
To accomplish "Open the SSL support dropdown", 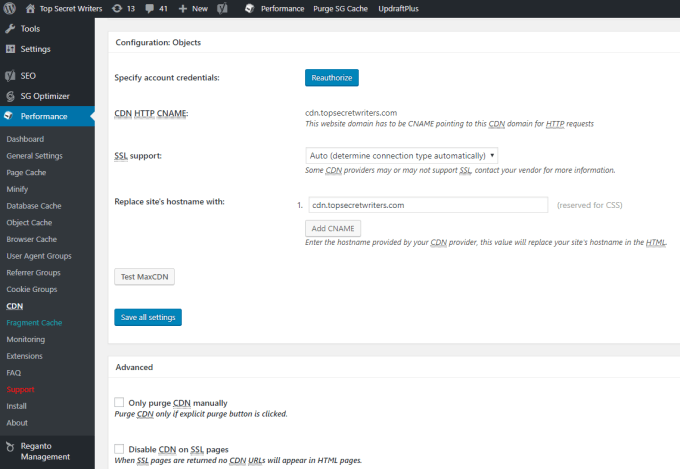I will (402, 155).
